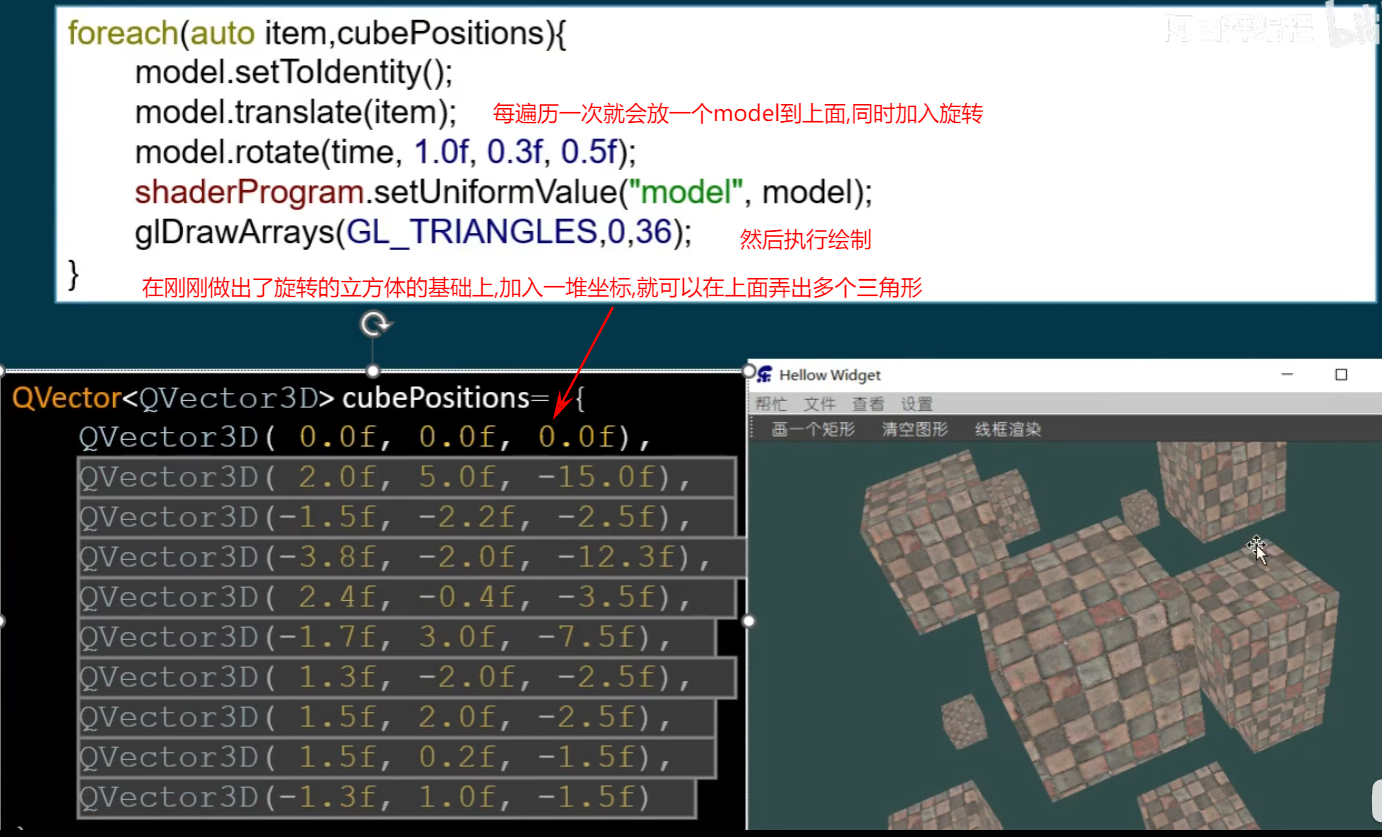The height and width of the screenshot is (837, 1382).
Task: Open the 设置 menu
Action: click(916, 404)
